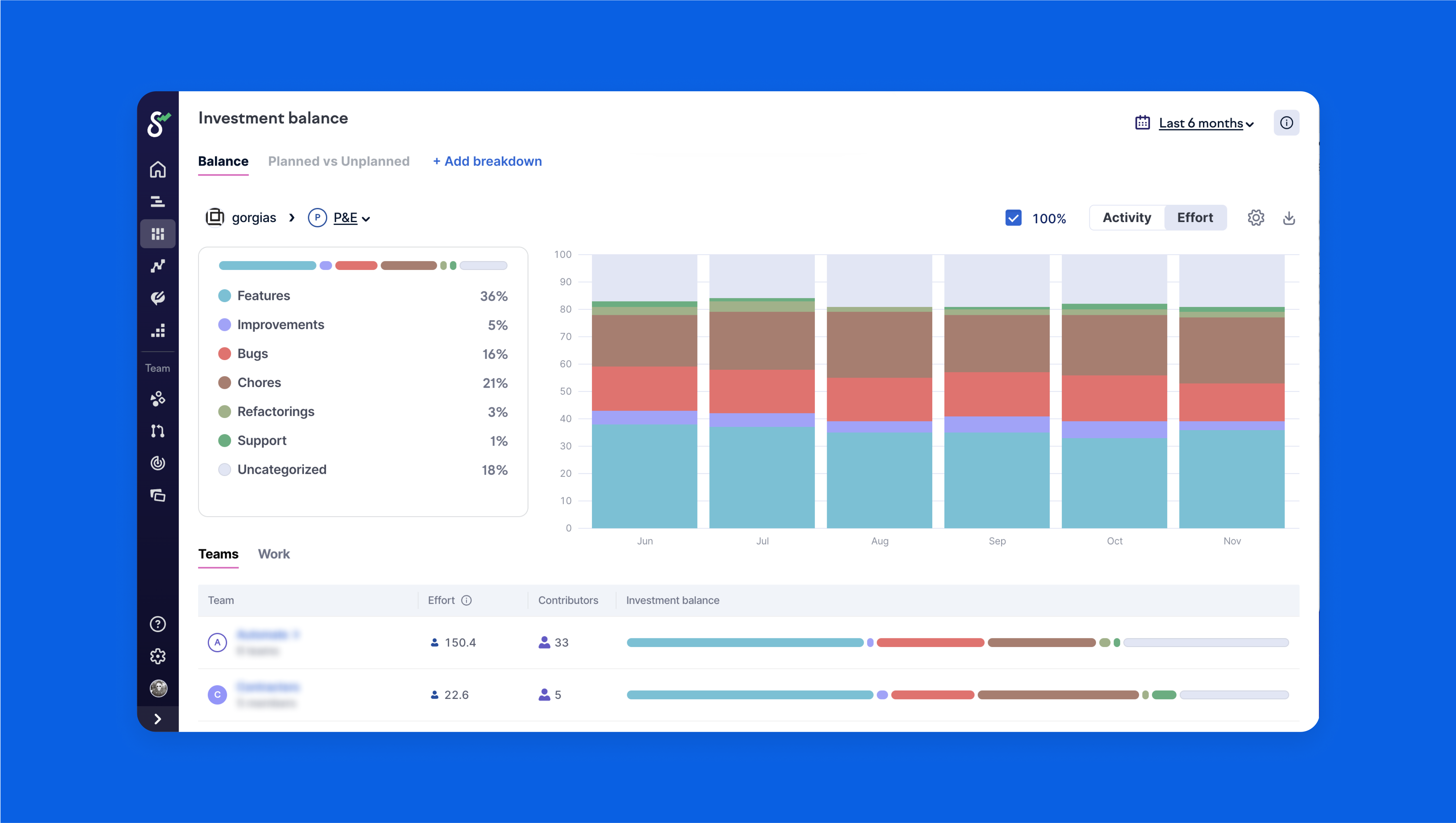Open the help question mark icon
The width and height of the screenshot is (1456, 823).
(158, 624)
